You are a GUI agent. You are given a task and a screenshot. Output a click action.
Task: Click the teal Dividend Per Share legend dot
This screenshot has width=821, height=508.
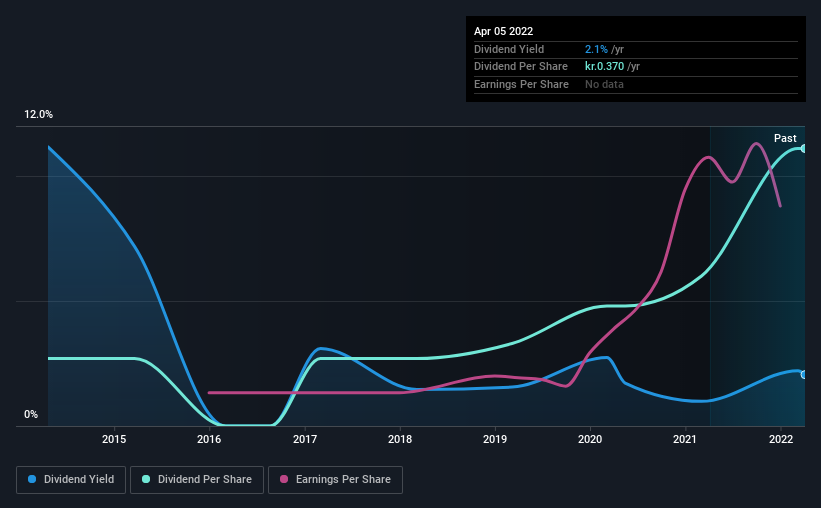pos(146,479)
